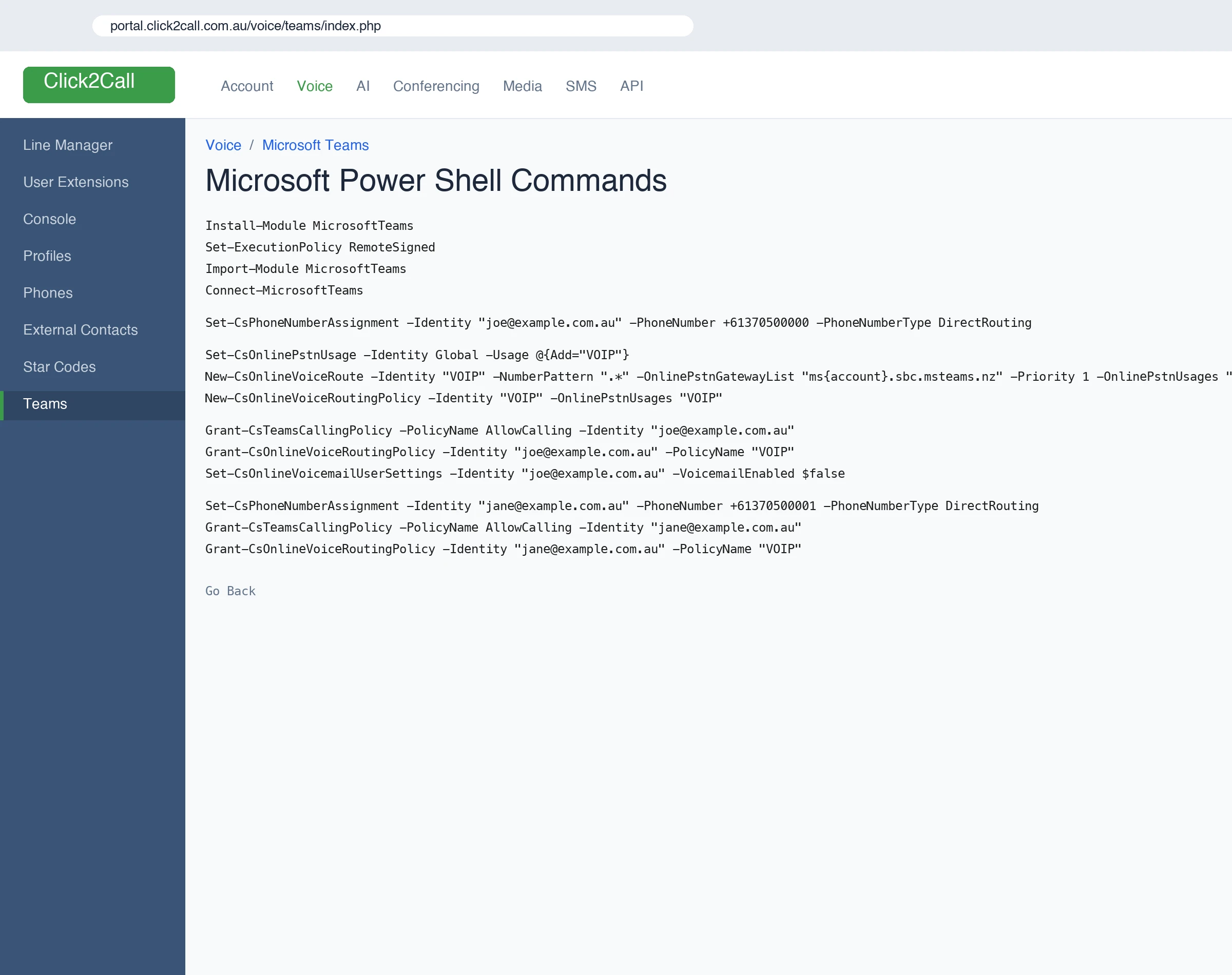Screen dimensions: 1232x975
Task: Click the browser address bar
Action: click(393, 26)
